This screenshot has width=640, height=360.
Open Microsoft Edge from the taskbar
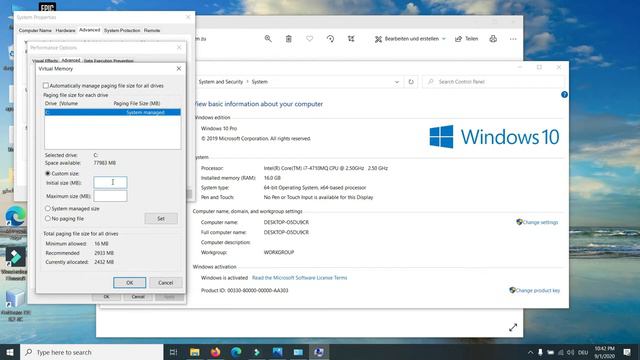tap(236, 352)
